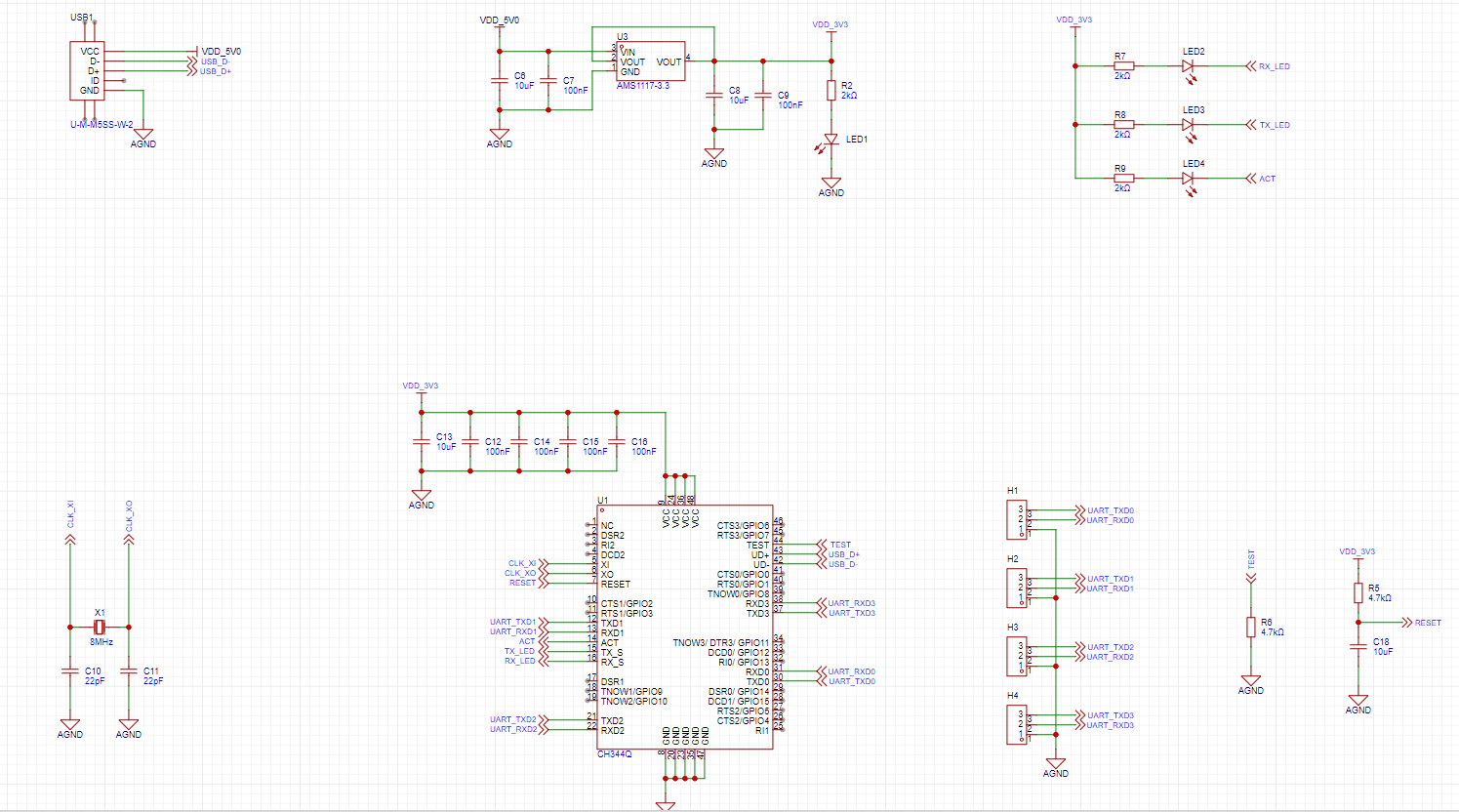Select capacitor C18 symbol

tap(1358, 647)
